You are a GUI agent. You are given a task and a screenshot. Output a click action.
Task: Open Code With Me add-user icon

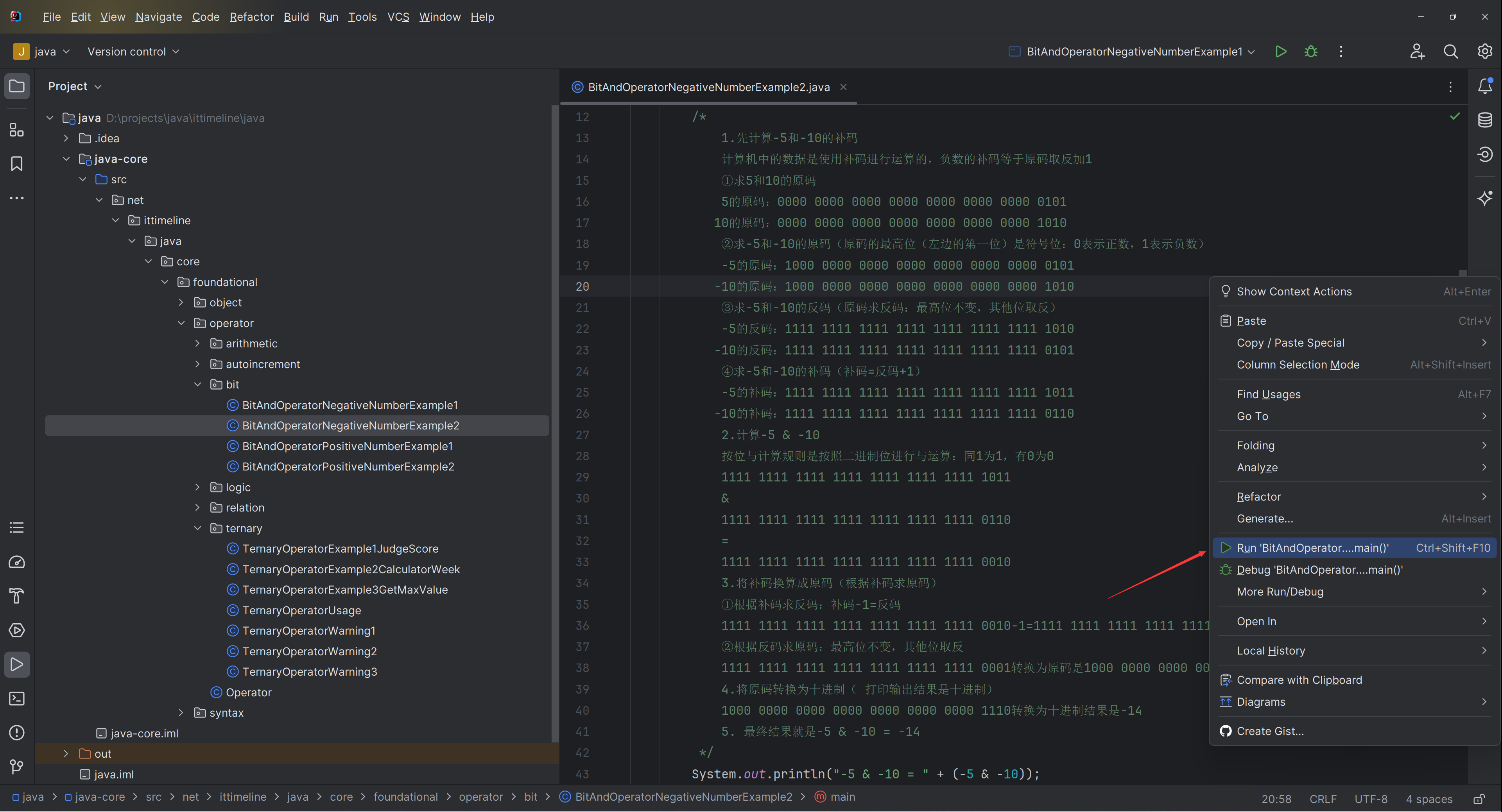[x=1418, y=51]
